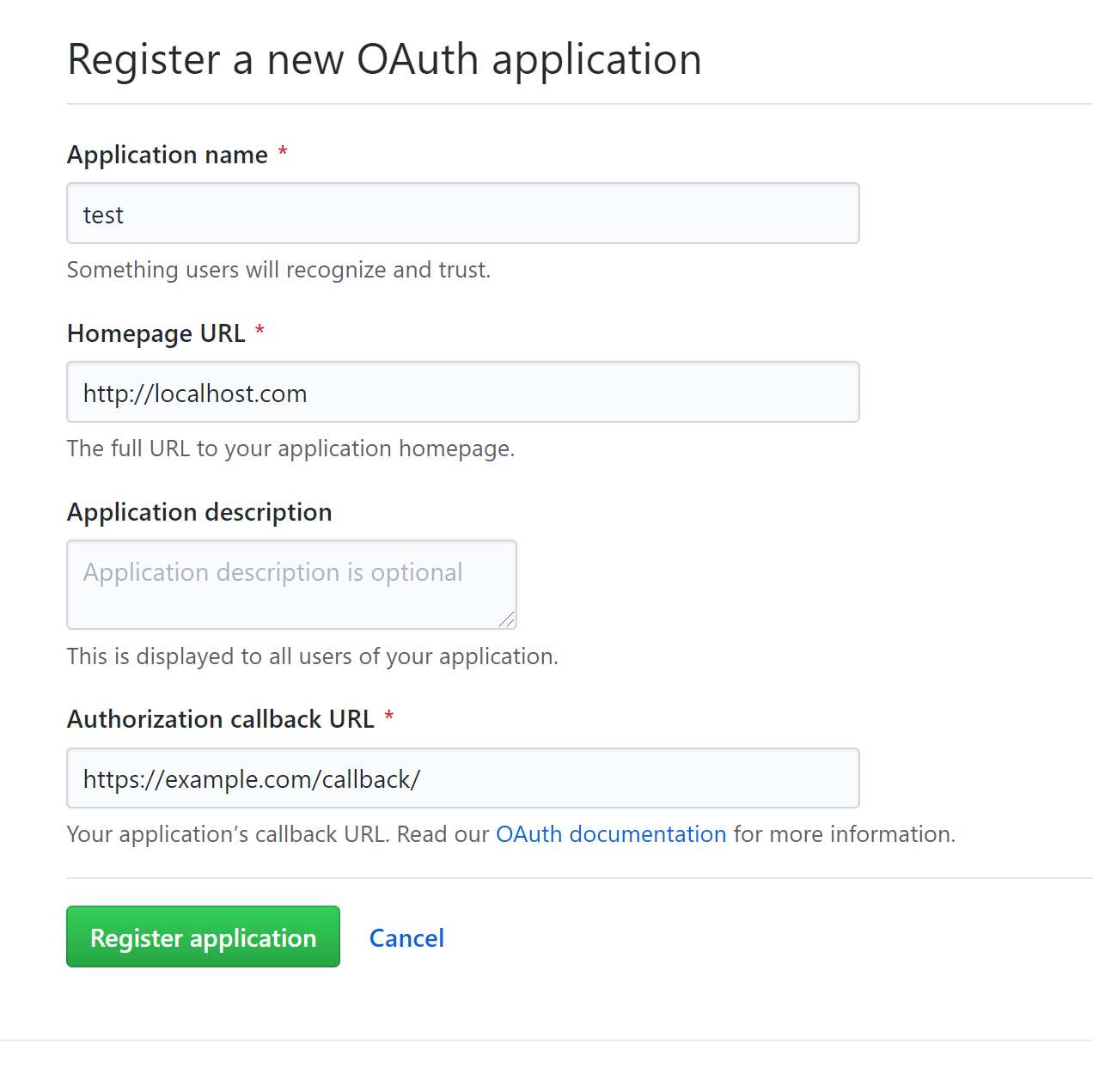
Task: Click inside the Application description textarea
Action: pyautogui.click(x=291, y=584)
